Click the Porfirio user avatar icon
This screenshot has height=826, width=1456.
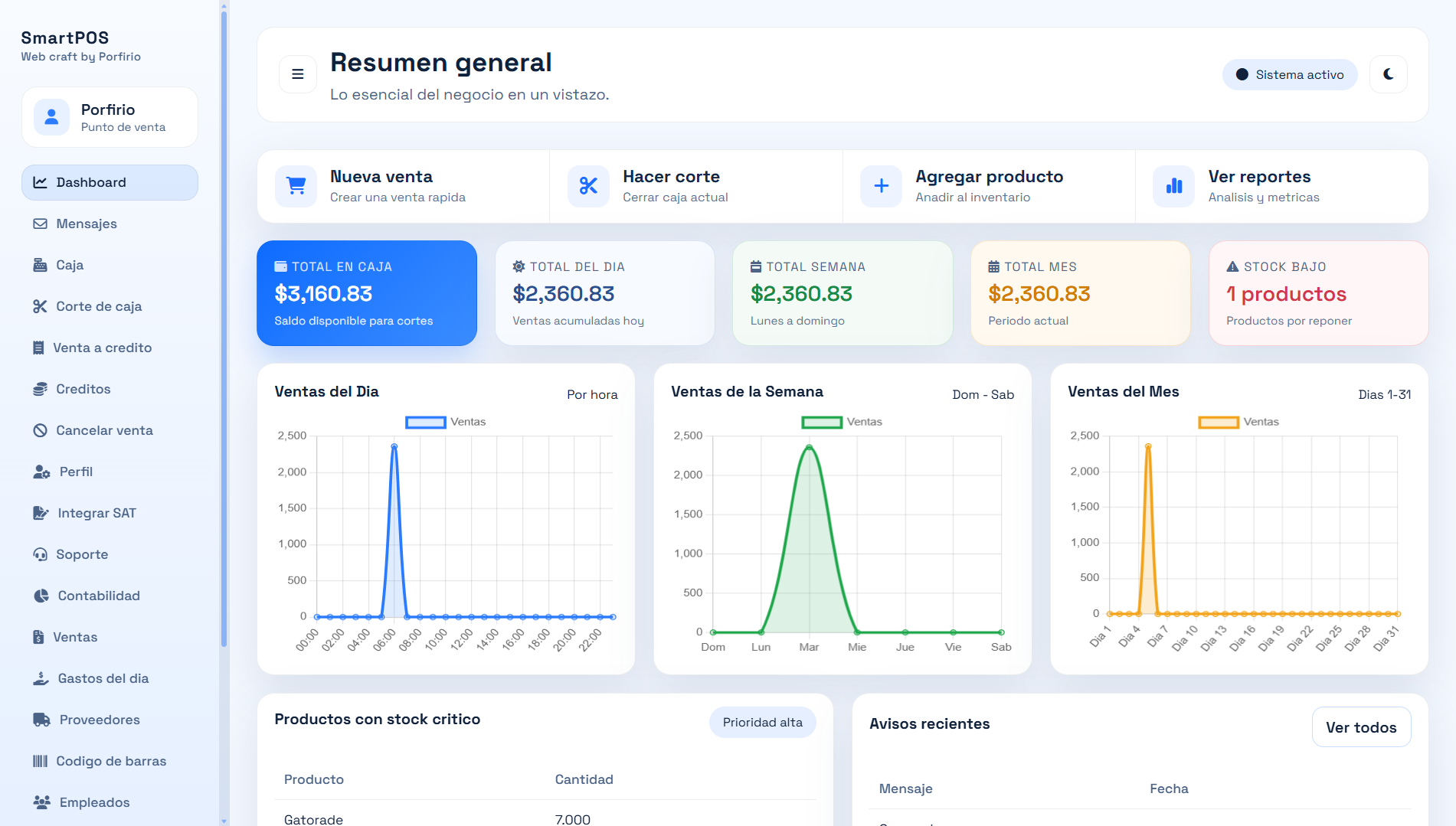click(x=51, y=117)
